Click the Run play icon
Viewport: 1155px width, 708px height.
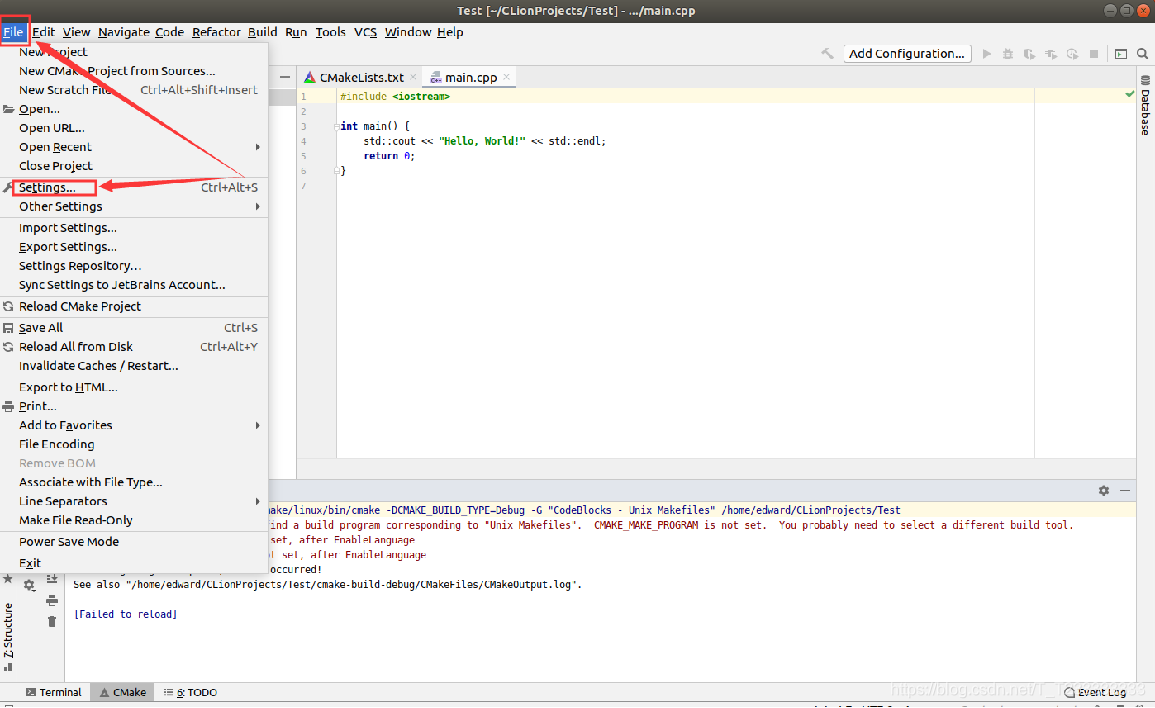(x=987, y=54)
